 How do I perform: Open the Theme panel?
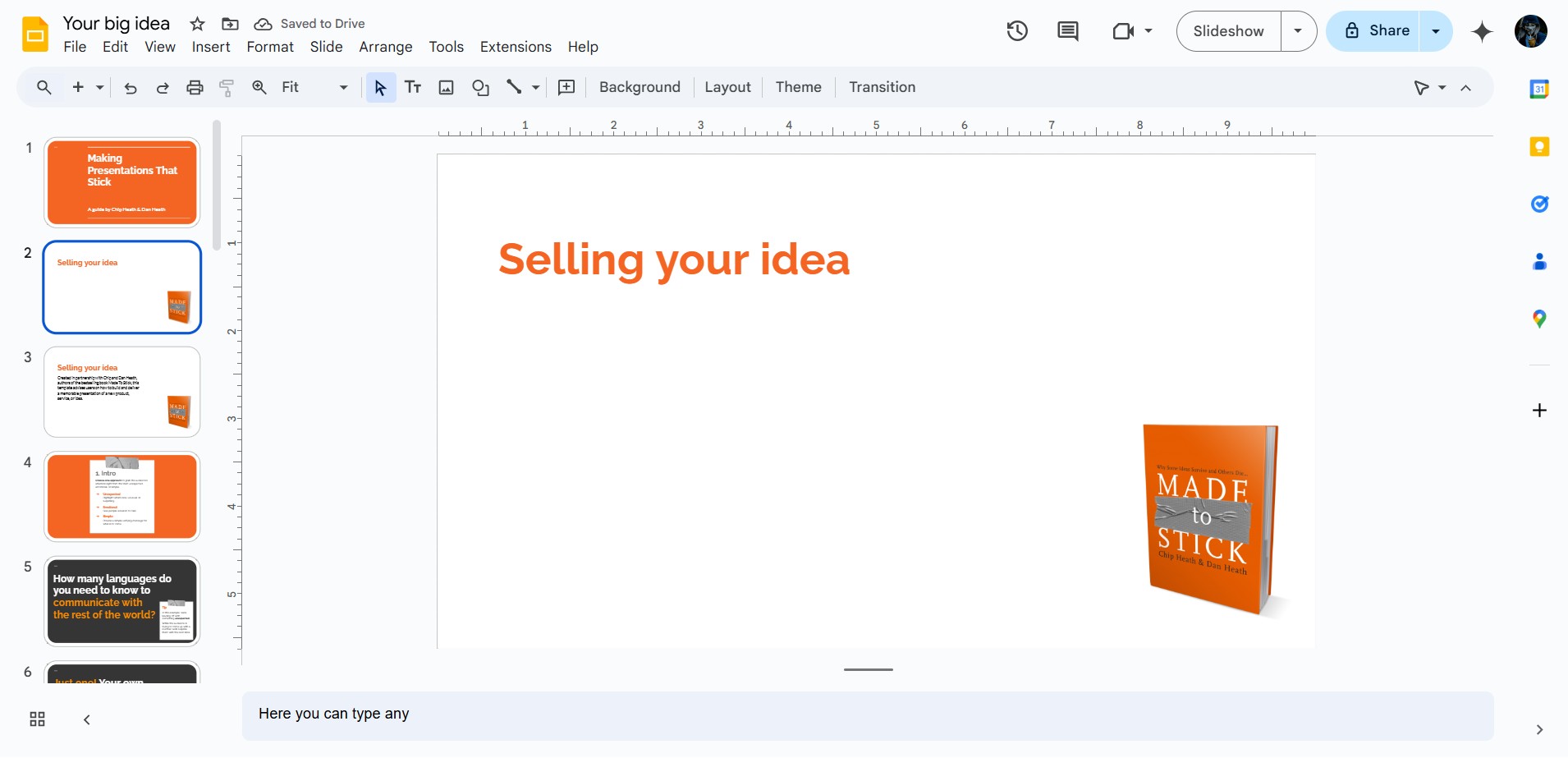(x=798, y=87)
